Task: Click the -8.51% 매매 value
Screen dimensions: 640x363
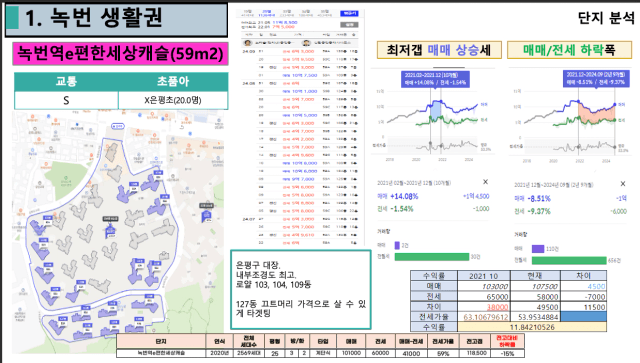Action: click(539, 198)
